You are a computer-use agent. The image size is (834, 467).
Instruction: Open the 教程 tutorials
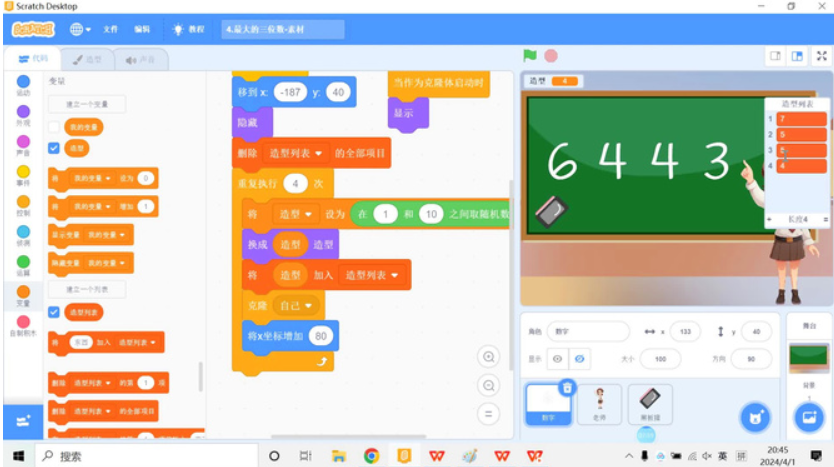(x=189, y=29)
